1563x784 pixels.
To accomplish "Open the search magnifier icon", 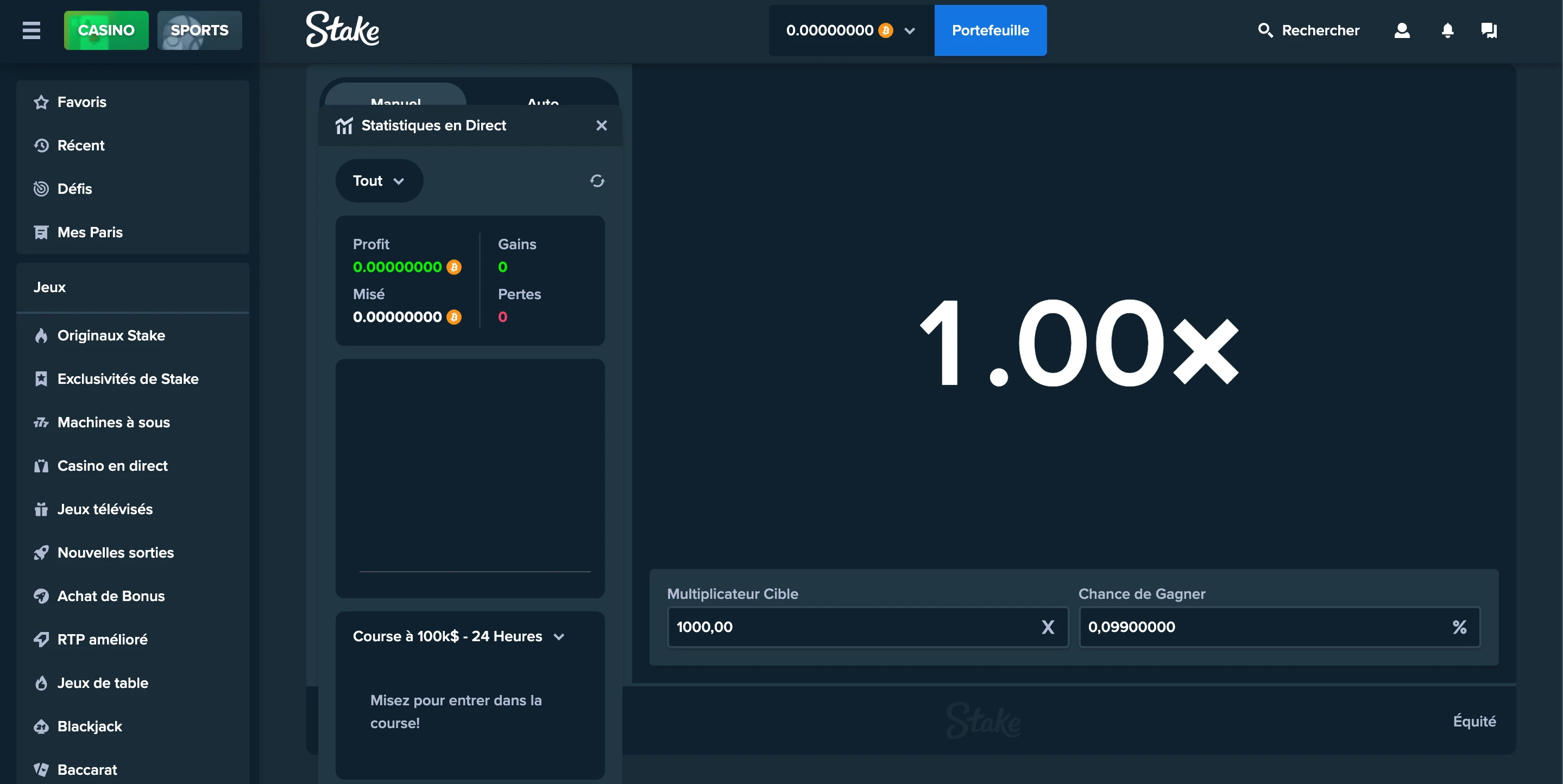I will click(x=1265, y=30).
